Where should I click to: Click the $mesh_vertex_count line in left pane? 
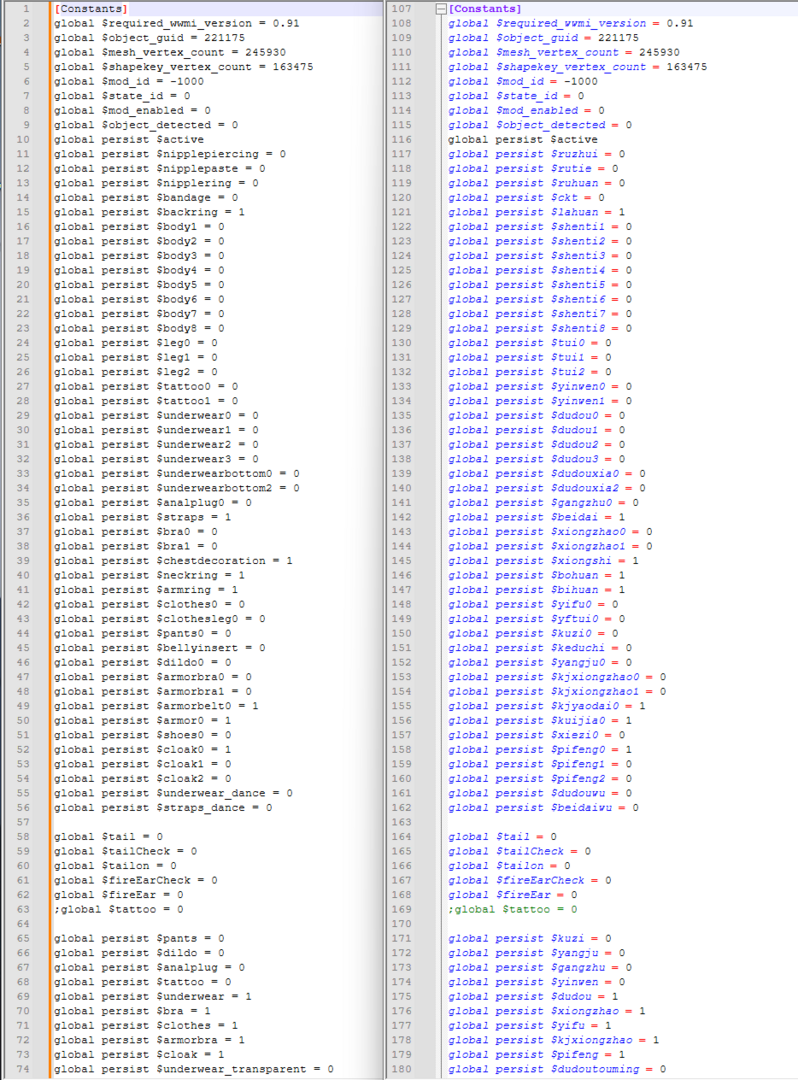click(170, 52)
